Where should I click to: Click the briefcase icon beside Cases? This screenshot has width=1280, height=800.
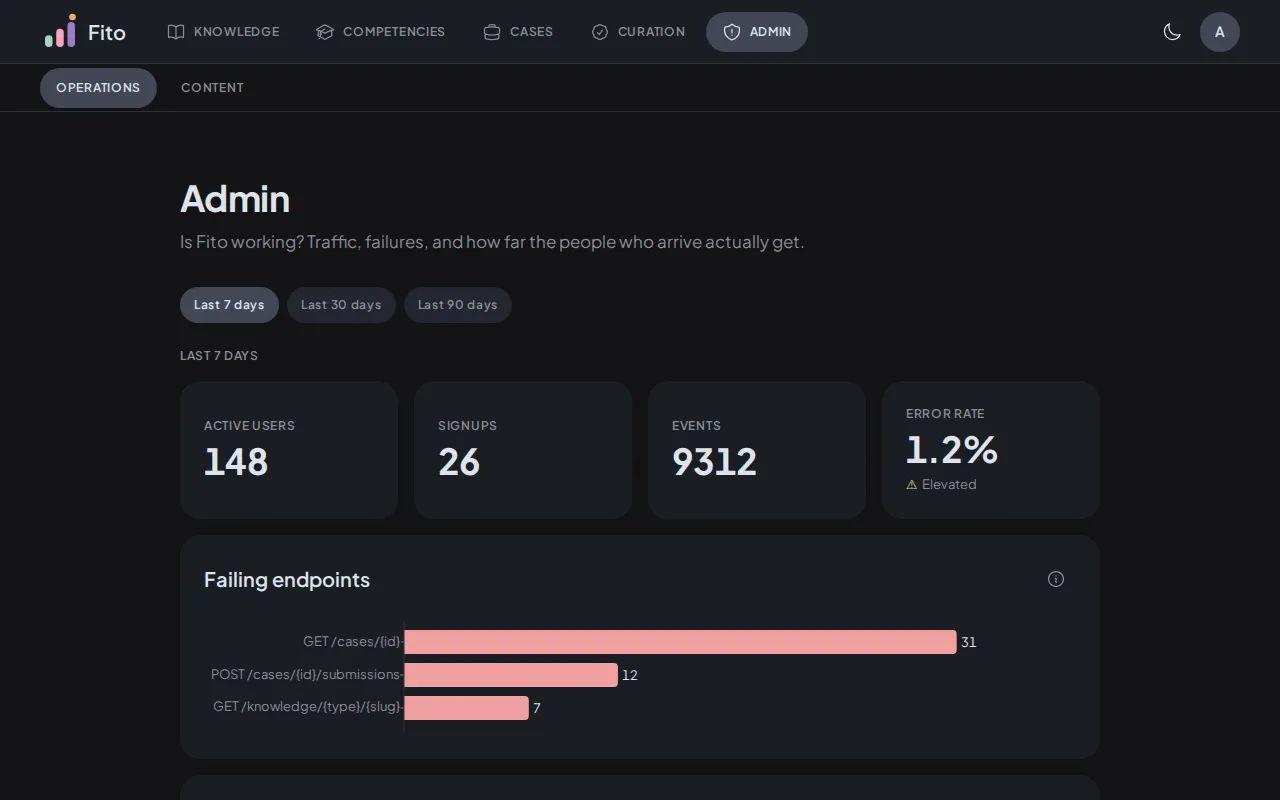pos(492,32)
